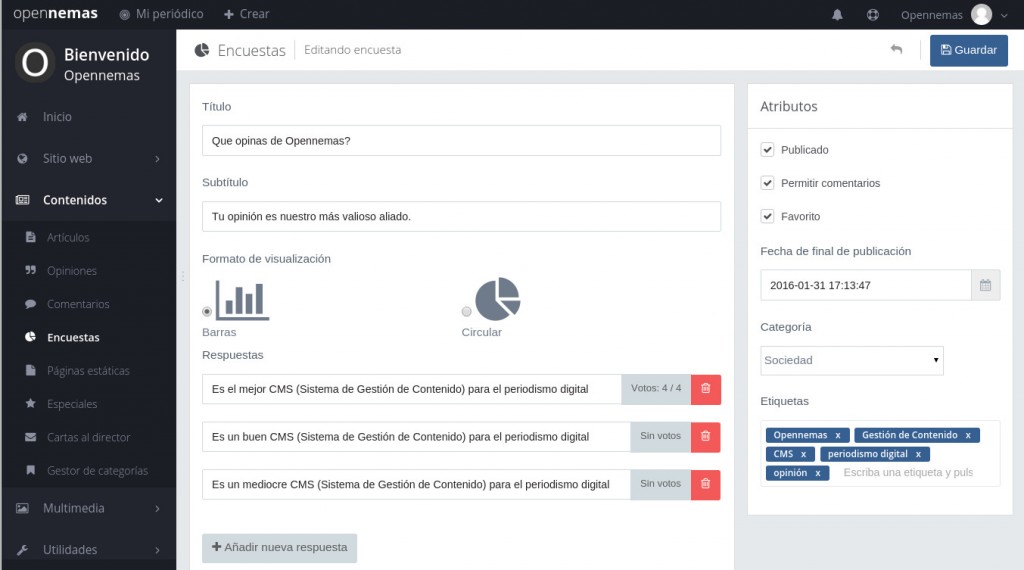Click the Multimedia image icon
Viewport: 1024px width, 570px height.
point(22,508)
